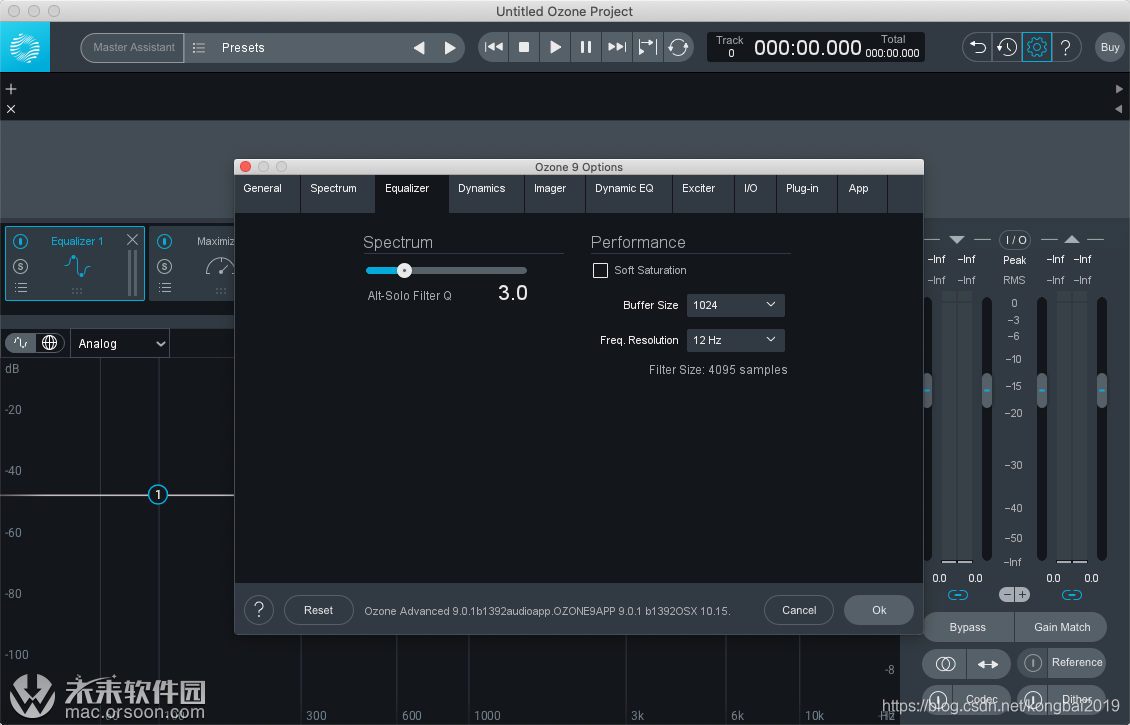Toggle the repeat cycle icon

coord(678,47)
